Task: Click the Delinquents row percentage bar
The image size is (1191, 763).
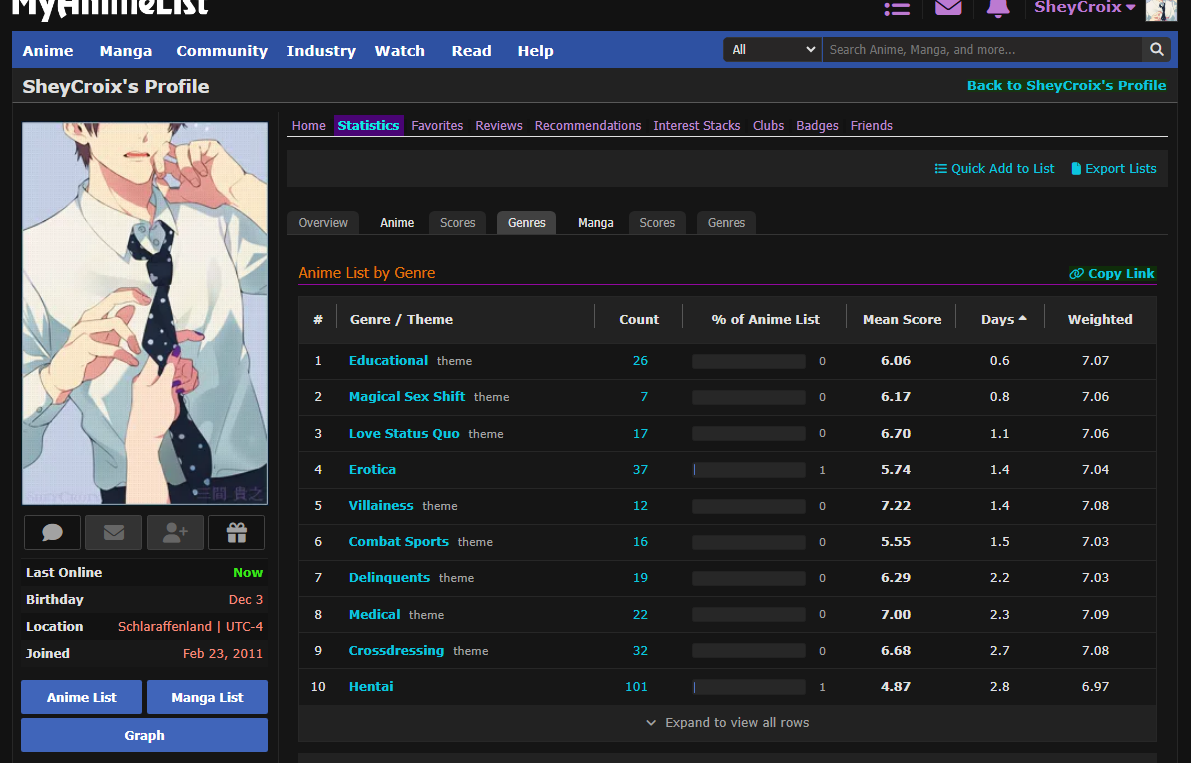Action: (x=749, y=578)
